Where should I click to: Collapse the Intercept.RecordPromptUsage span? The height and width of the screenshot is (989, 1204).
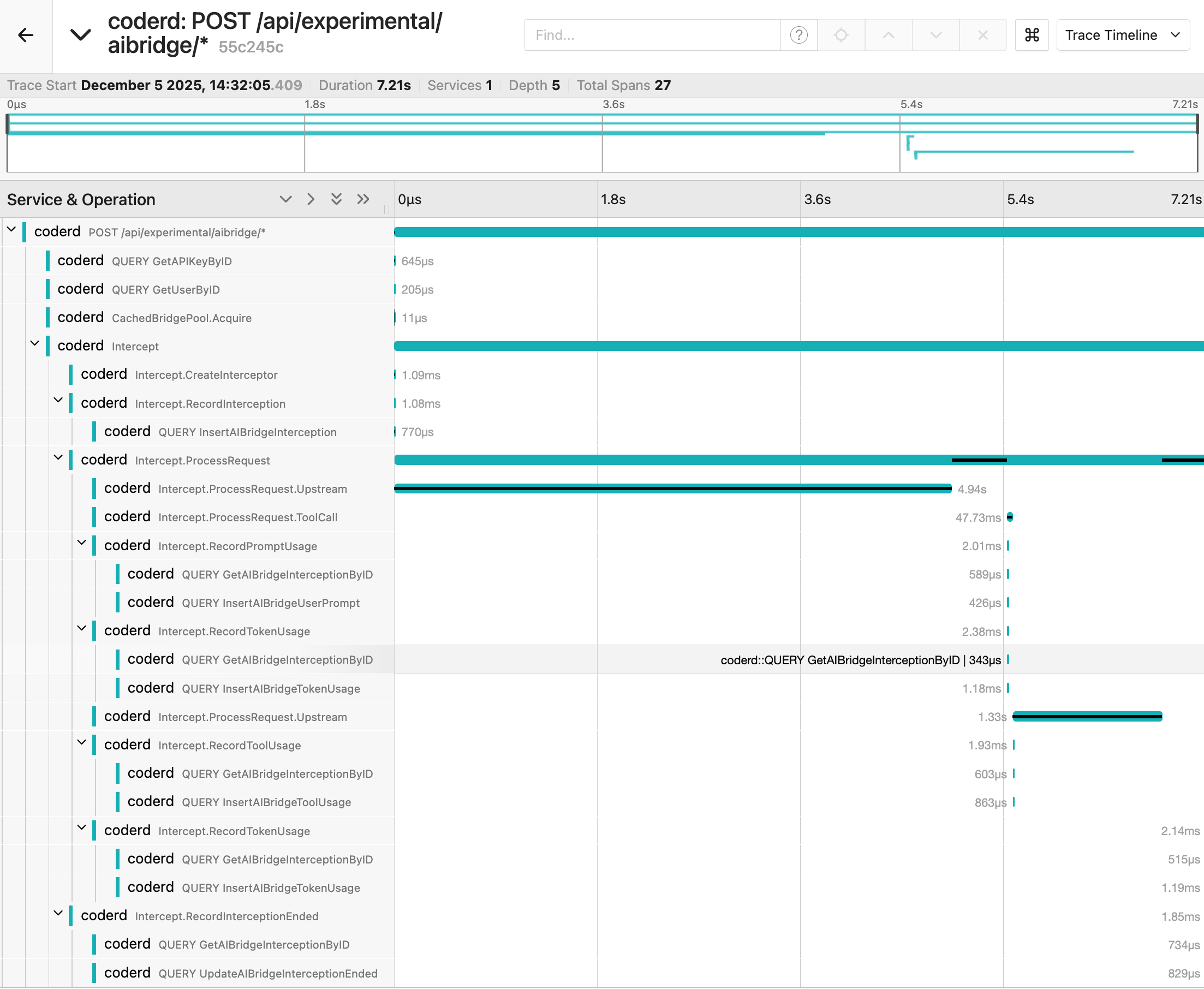(81, 544)
